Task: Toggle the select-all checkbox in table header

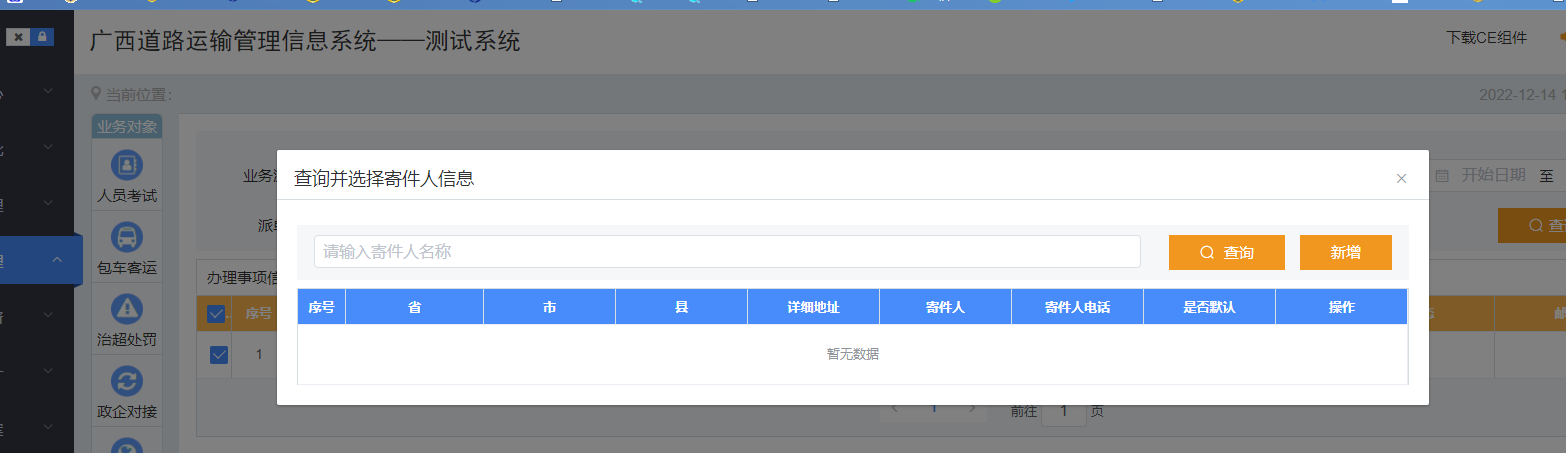Action: point(216,314)
